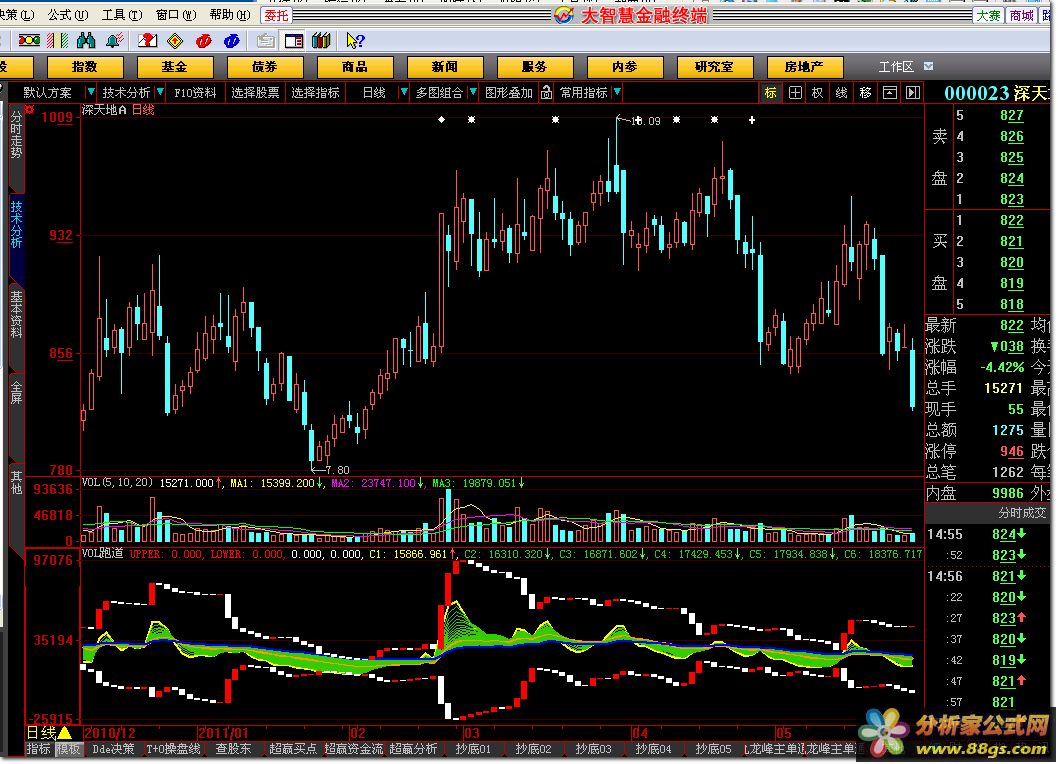Image resolution: width=1058 pixels, height=764 pixels.
Task: Open the 日线 period dropdown arrow
Action: click(403, 92)
